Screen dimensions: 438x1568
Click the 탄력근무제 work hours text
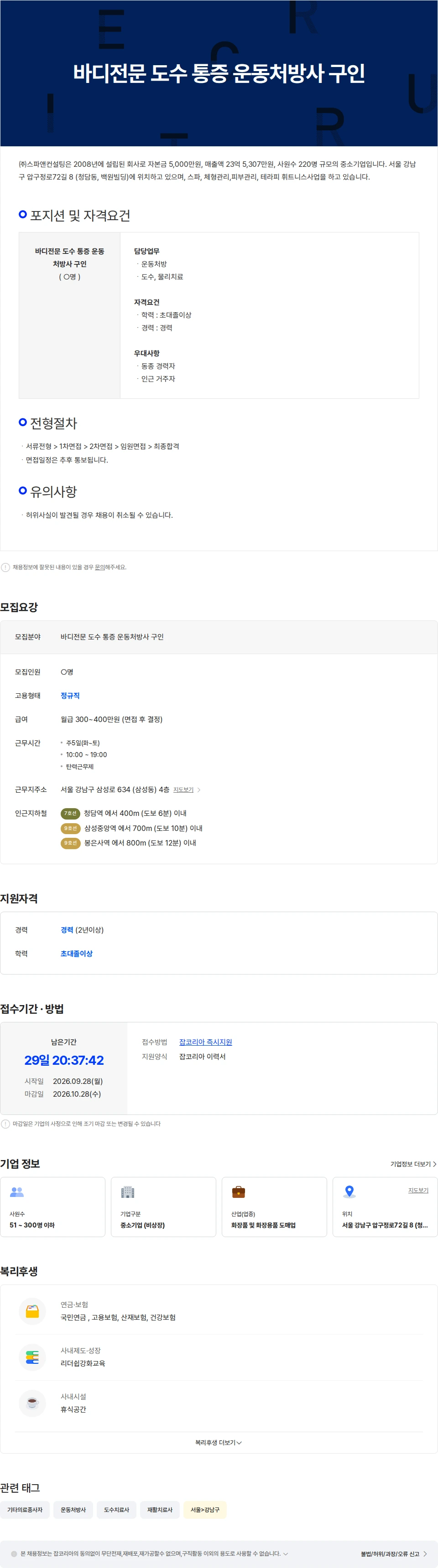[80, 766]
